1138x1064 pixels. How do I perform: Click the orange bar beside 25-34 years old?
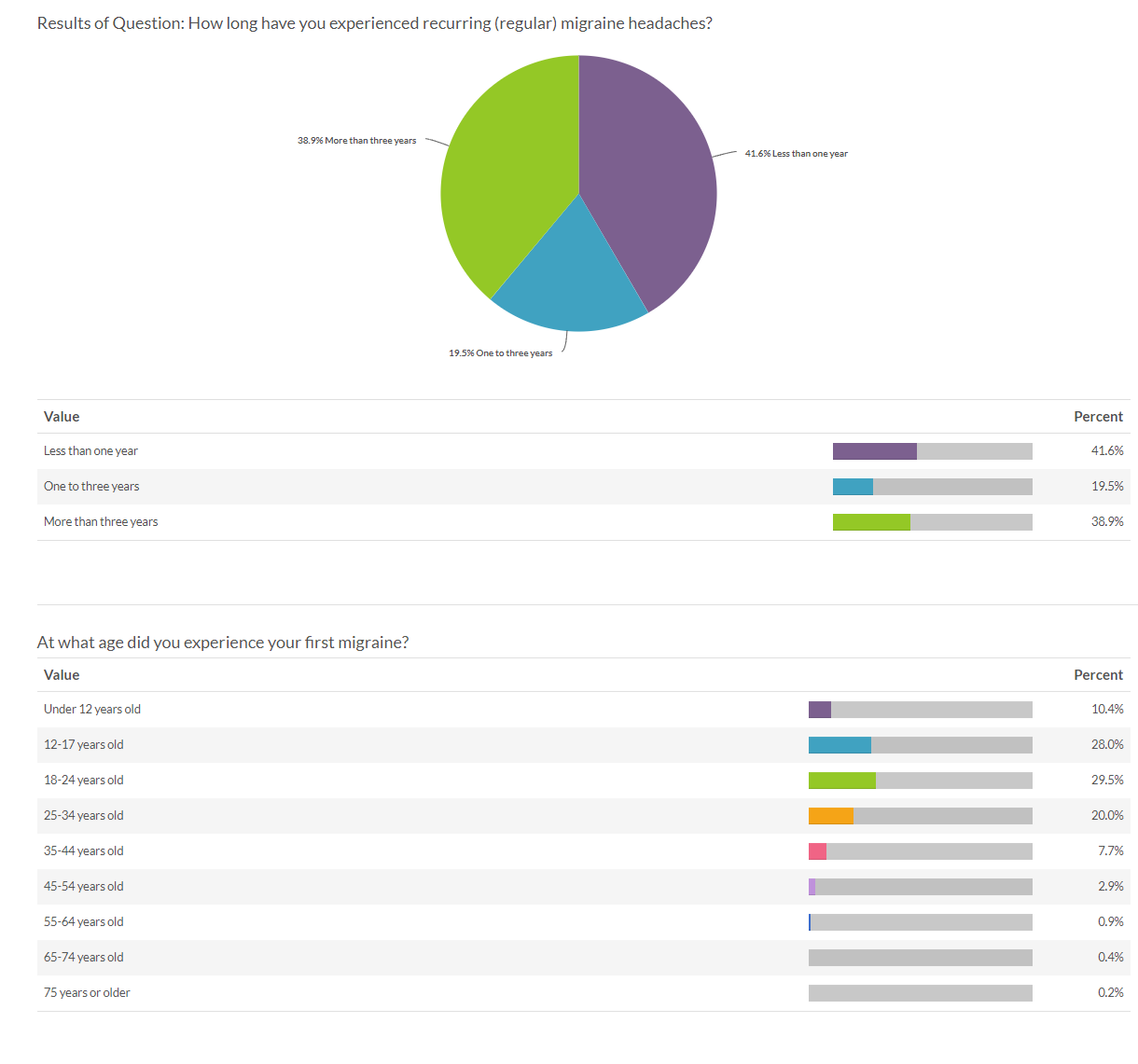pos(831,815)
